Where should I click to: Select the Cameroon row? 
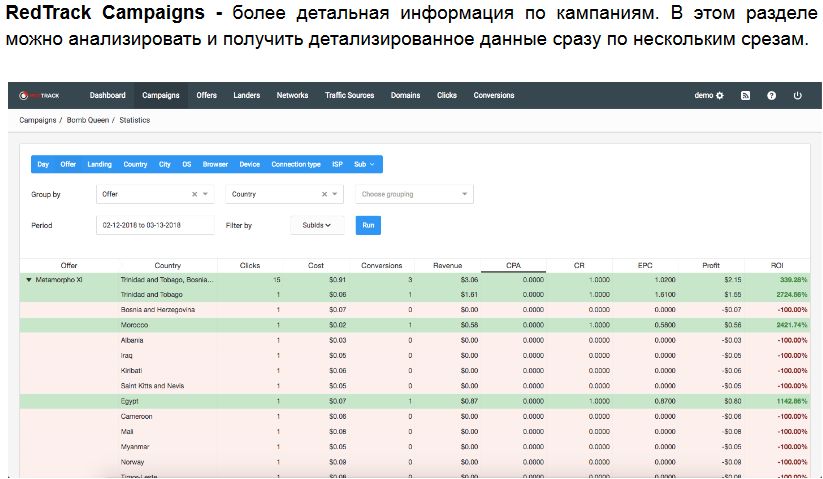pos(415,416)
